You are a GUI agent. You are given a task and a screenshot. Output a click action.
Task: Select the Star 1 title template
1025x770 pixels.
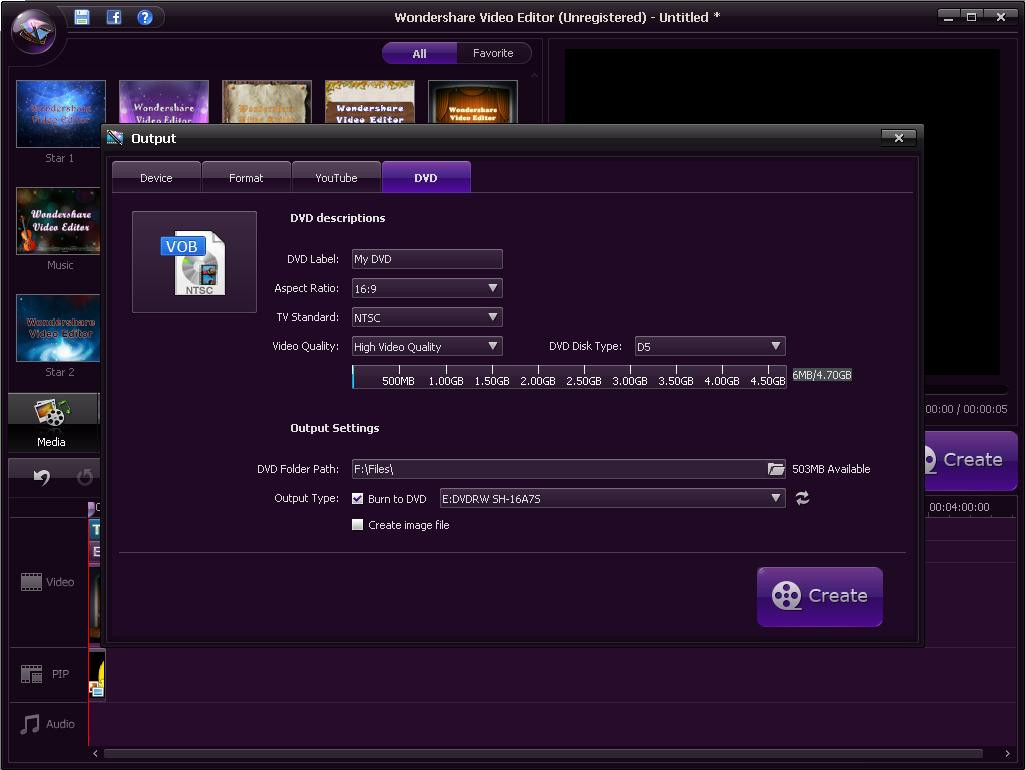click(x=61, y=114)
